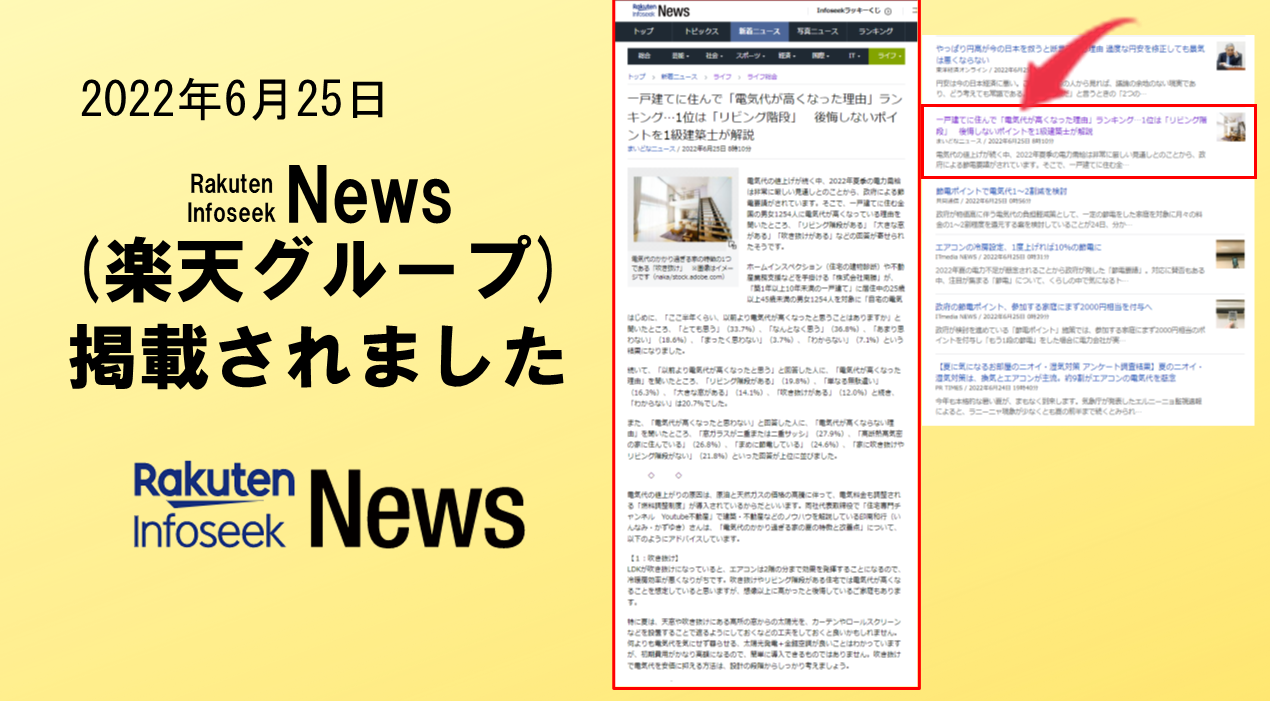Expand the IT category dropdown
1280x720 pixels.
click(855, 57)
